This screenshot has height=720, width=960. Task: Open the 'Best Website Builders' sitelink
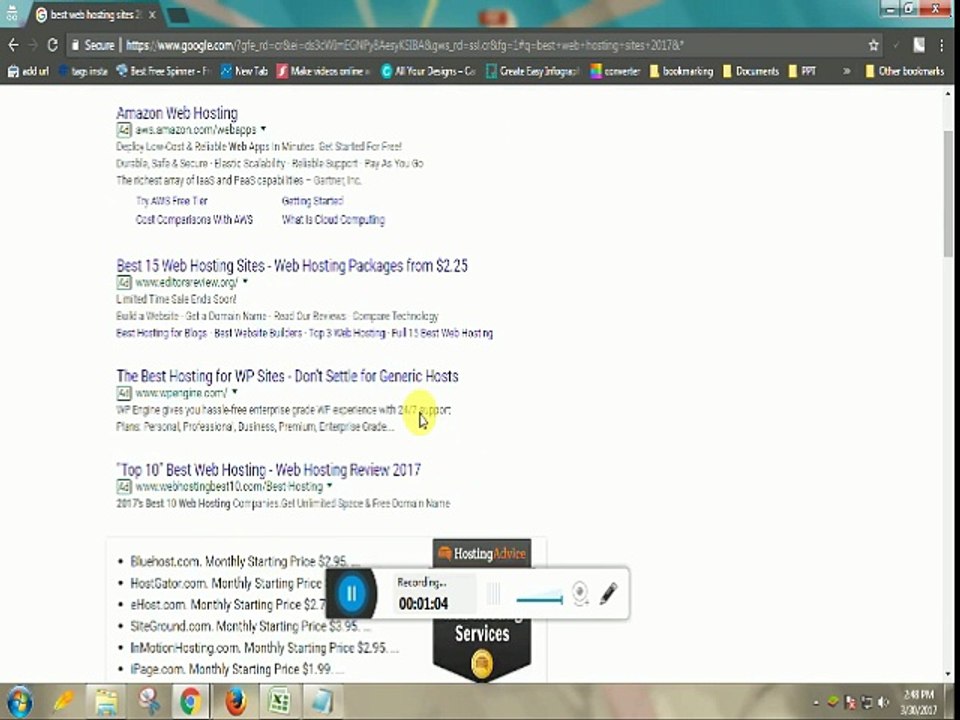click(x=258, y=333)
